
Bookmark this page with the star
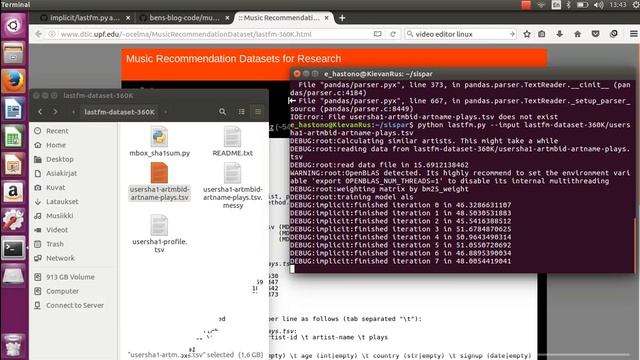527,34
